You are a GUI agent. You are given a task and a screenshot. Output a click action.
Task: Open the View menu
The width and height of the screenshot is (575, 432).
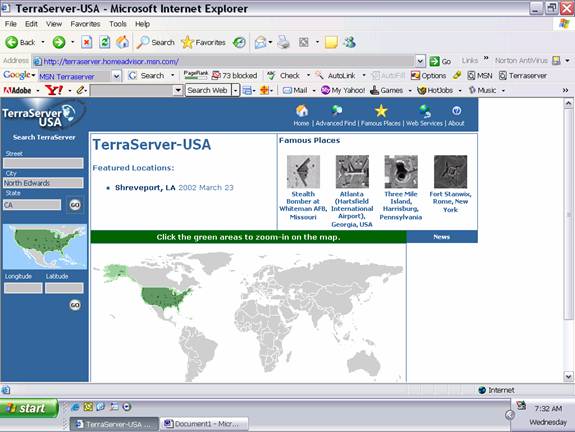coord(54,24)
